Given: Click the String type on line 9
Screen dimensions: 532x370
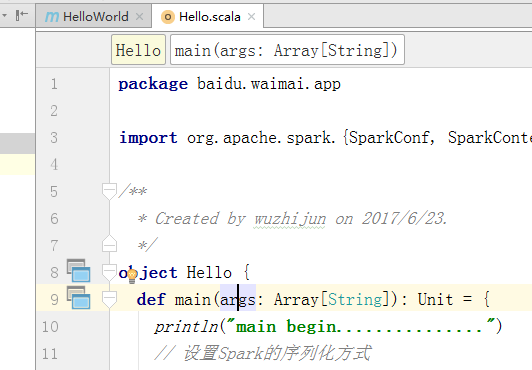Looking at the screenshot, I should pyautogui.click(x=355, y=299).
